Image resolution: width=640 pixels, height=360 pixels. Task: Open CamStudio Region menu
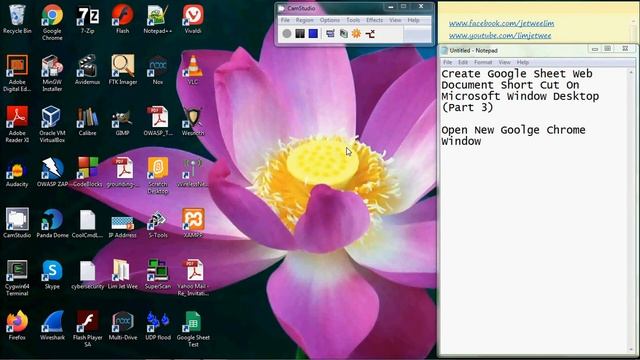pos(304,20)
